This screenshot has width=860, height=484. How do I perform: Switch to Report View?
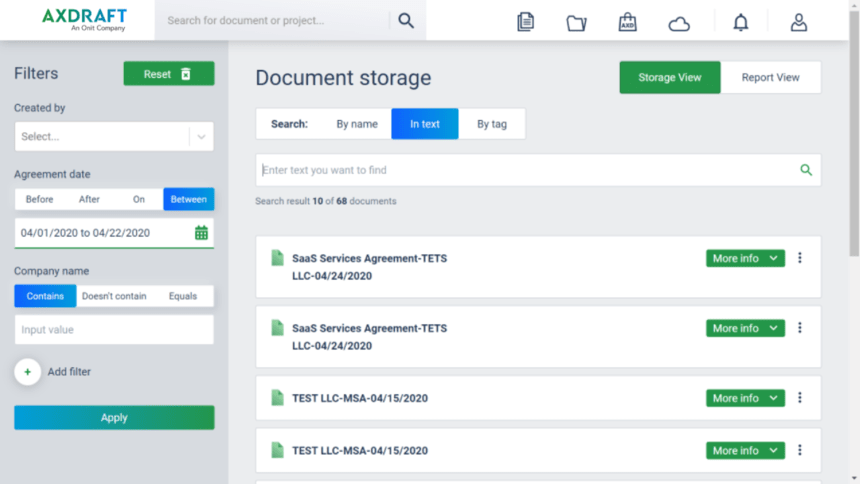[770, 77]
